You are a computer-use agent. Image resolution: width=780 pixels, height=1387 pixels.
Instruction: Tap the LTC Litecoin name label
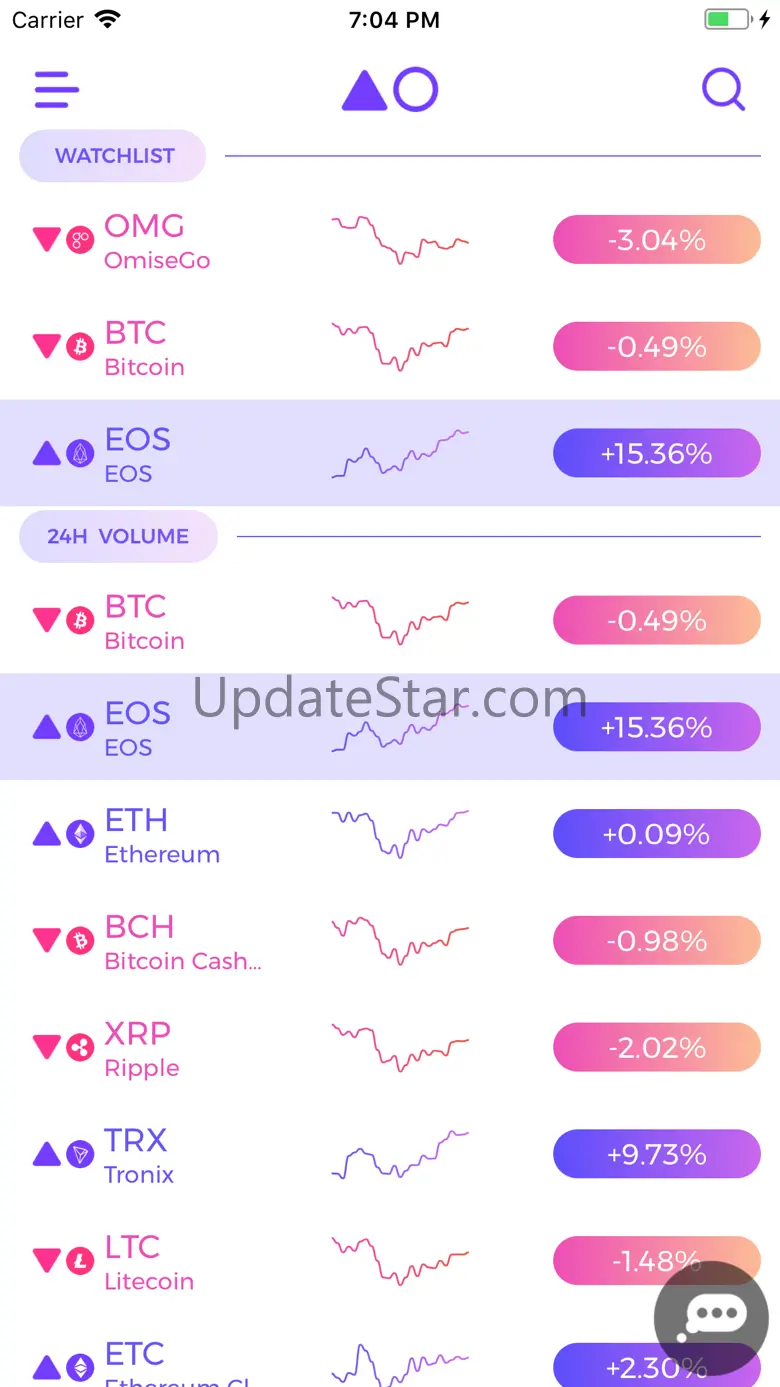148,1262
